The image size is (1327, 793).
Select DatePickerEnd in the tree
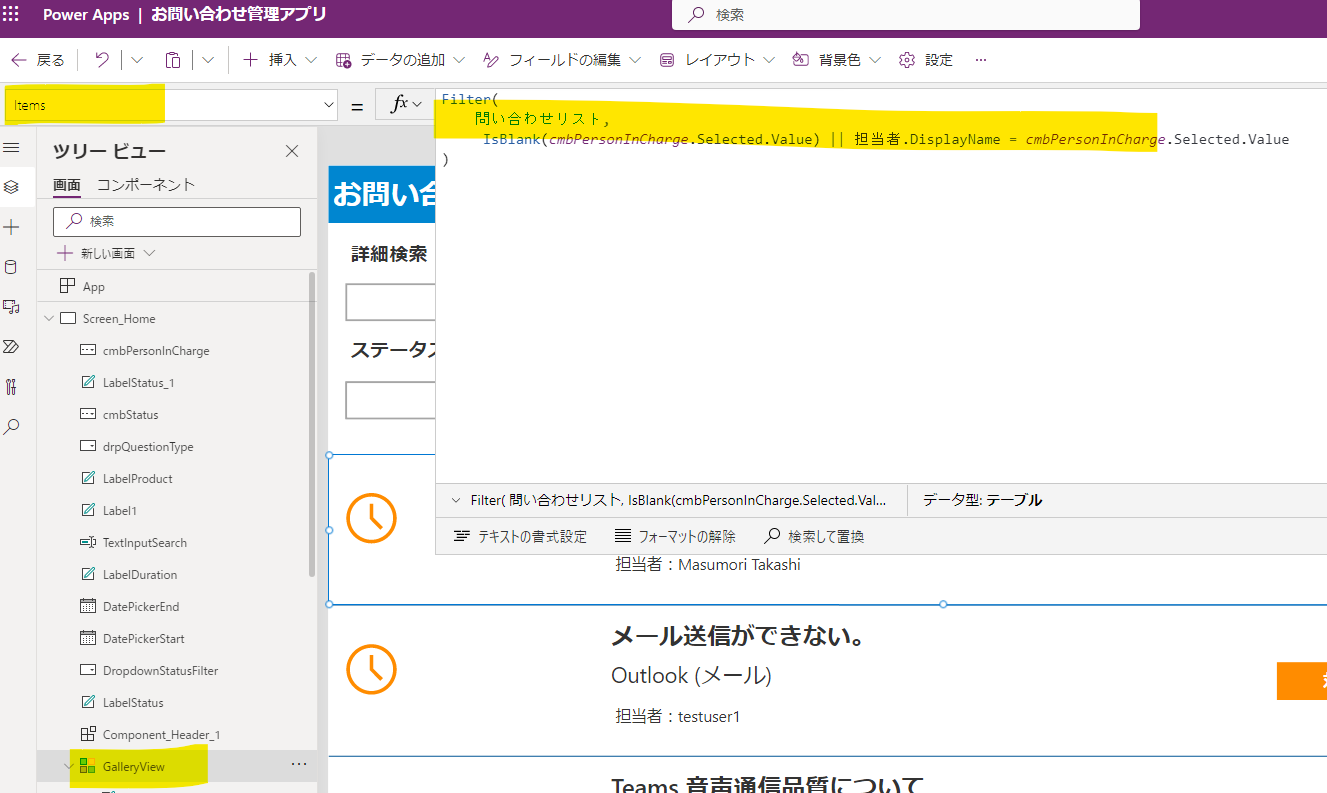click(141, 607)
